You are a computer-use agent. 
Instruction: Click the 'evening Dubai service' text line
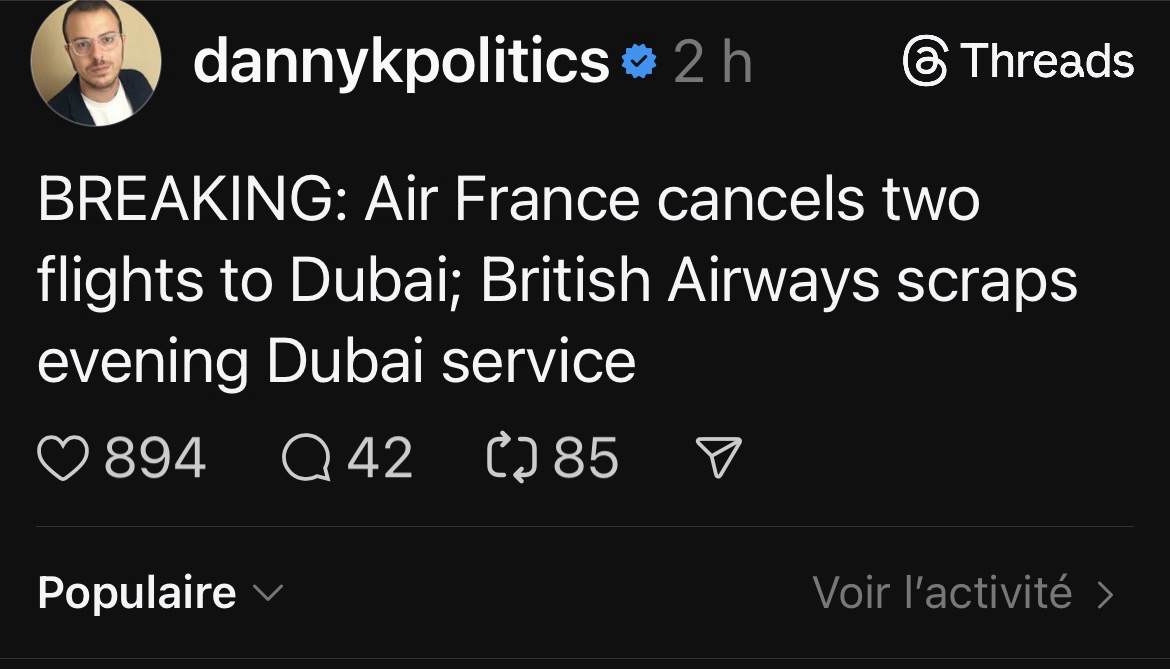[x=336, y=361]
